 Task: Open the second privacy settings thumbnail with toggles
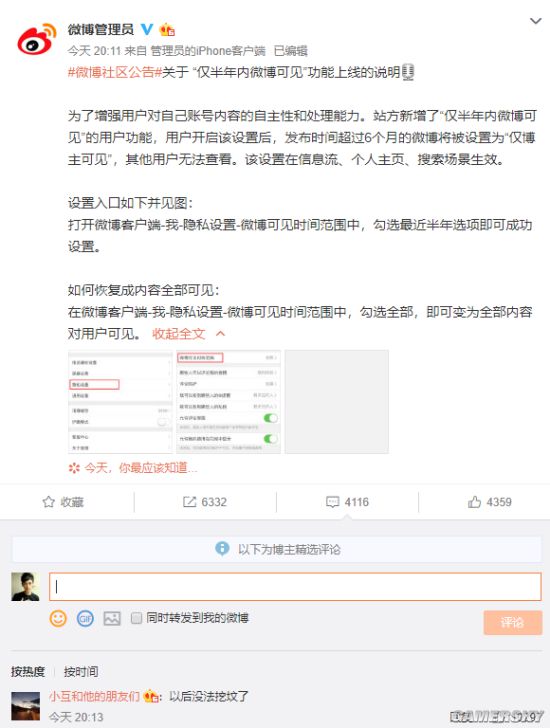pyautogui.click(x=228, y=402)
